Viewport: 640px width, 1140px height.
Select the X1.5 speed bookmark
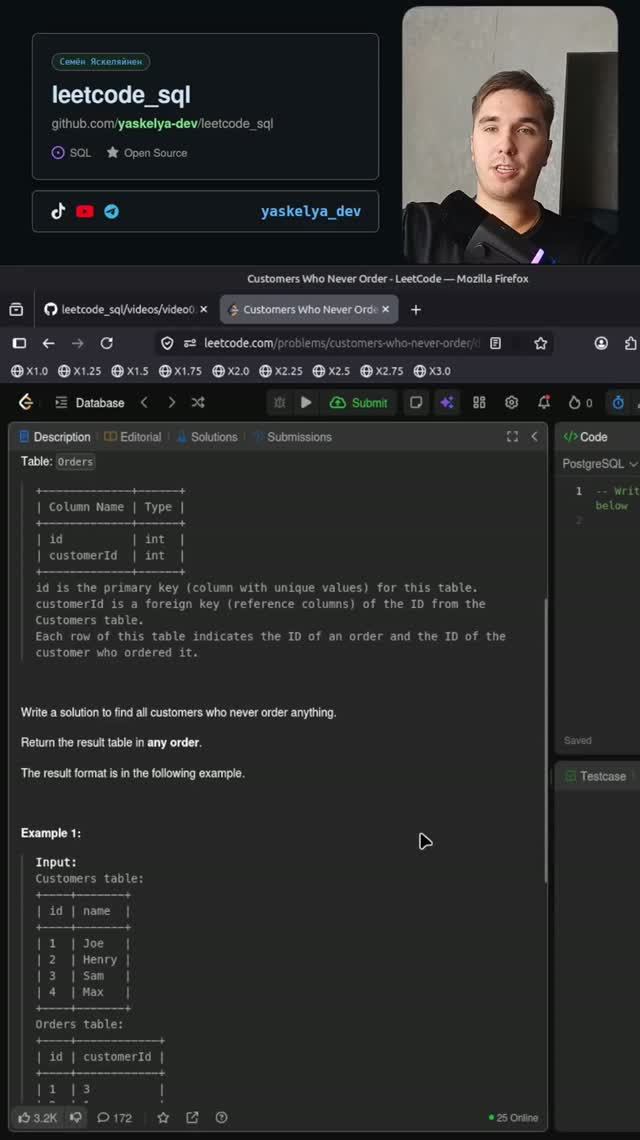(x=130, y=371)
